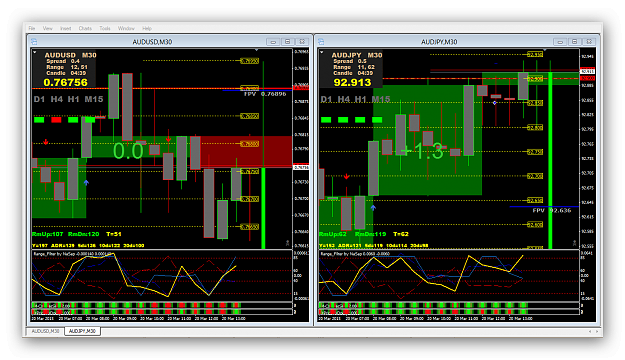Click the chart shift triangle atop AUDUSD chart
Viewport: 625px width, 360px height.
(x=256, y=50)
